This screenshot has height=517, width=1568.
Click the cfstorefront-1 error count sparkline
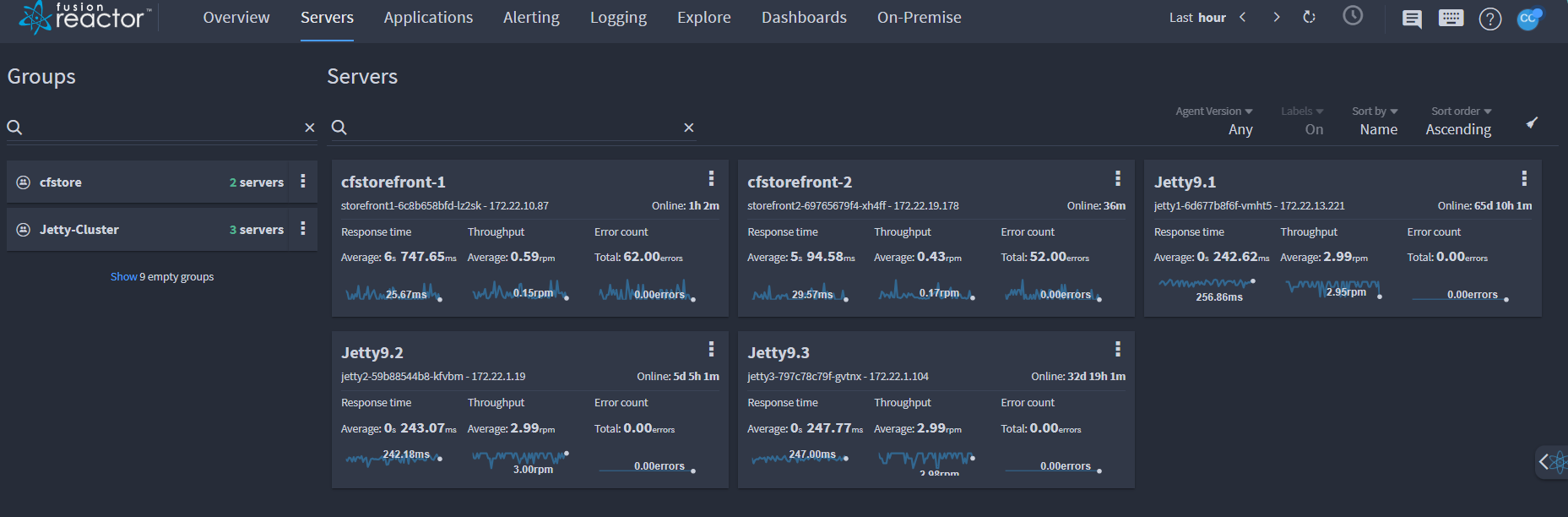648,292
